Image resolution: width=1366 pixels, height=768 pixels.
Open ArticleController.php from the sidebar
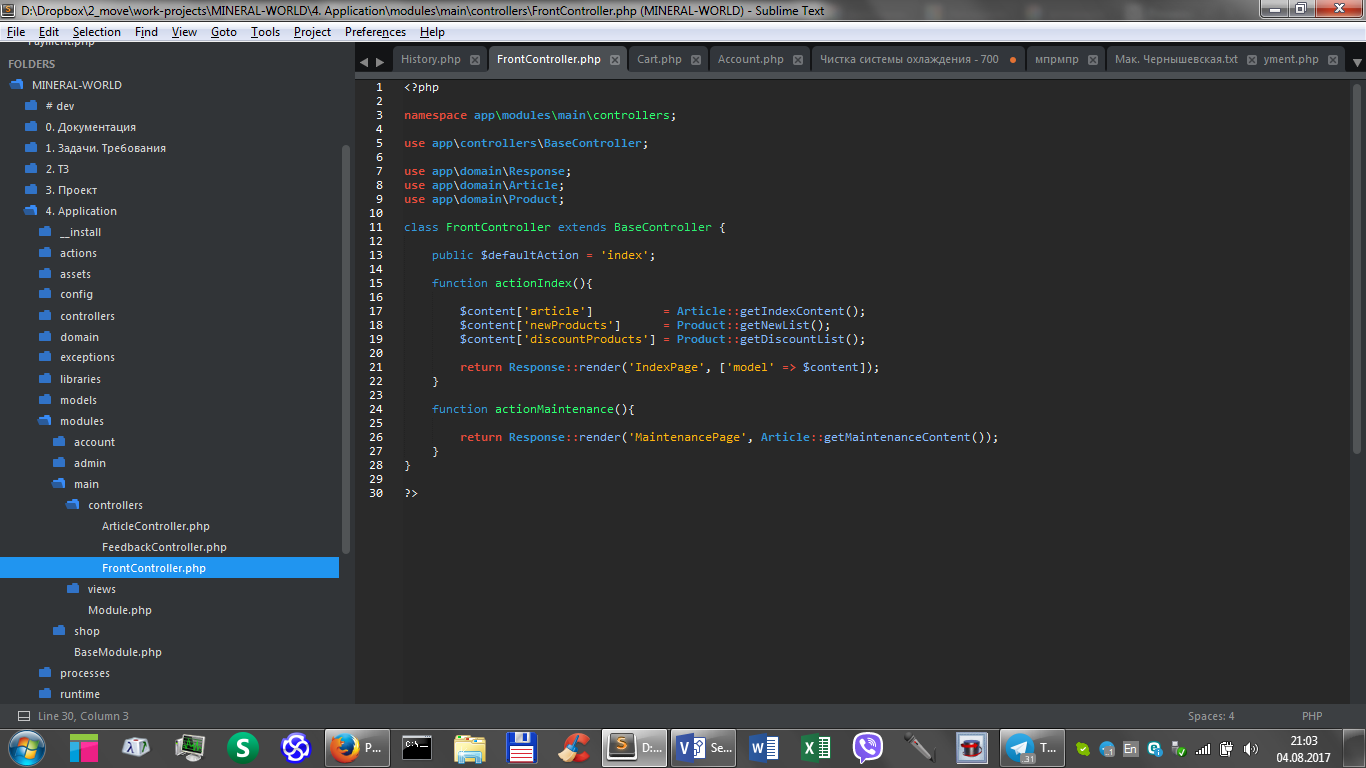click(x=155, y=526)
